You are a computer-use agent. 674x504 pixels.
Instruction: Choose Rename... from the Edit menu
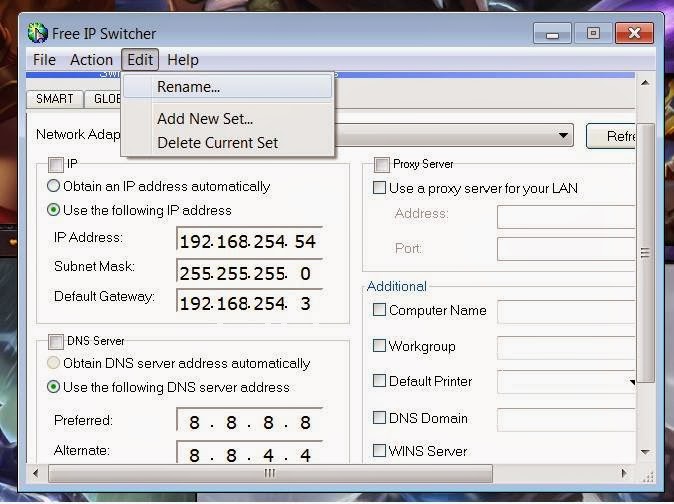228,87
